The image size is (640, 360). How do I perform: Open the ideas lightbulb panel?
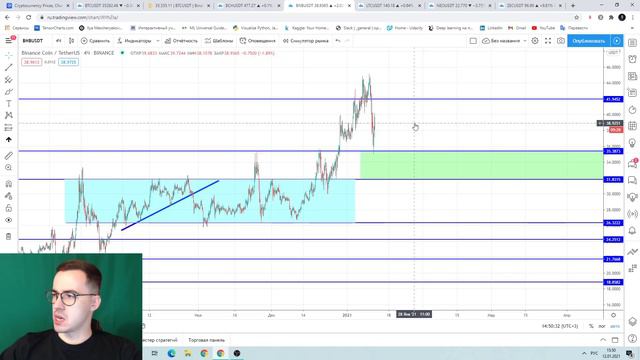[632, 143]
